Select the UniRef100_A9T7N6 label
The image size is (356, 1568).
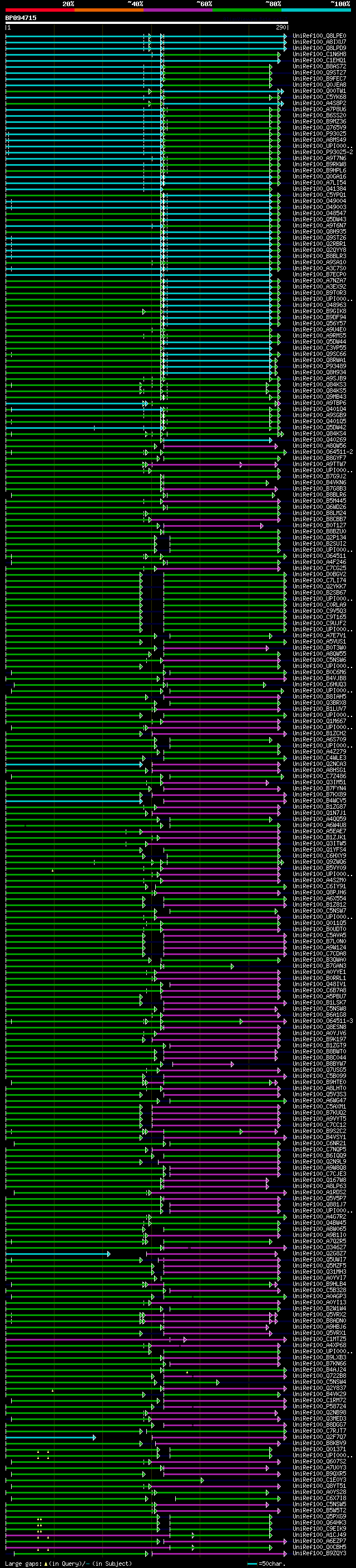click(x=319, y=159)
